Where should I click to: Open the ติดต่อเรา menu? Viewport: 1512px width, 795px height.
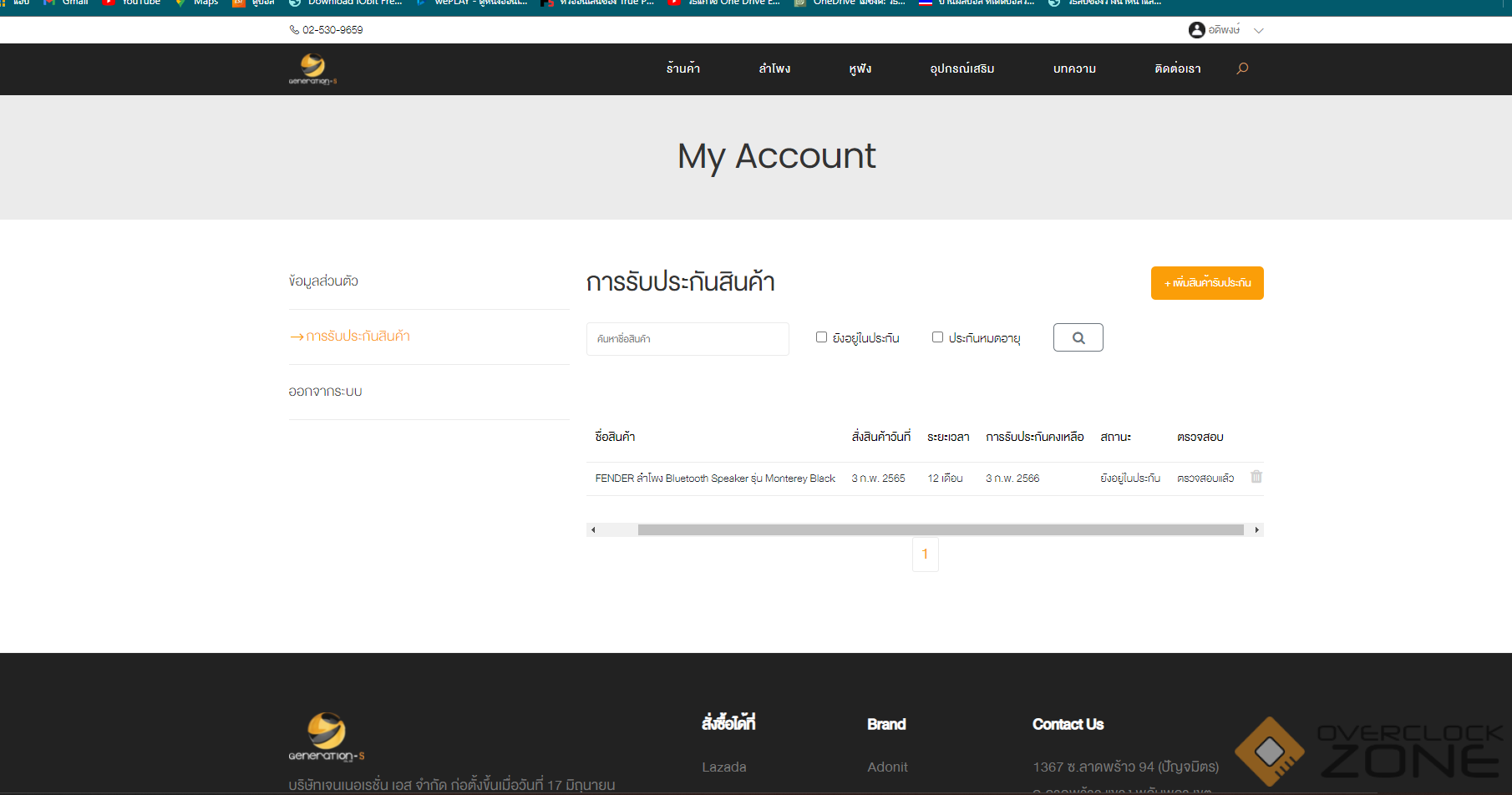click(1178, 68)
